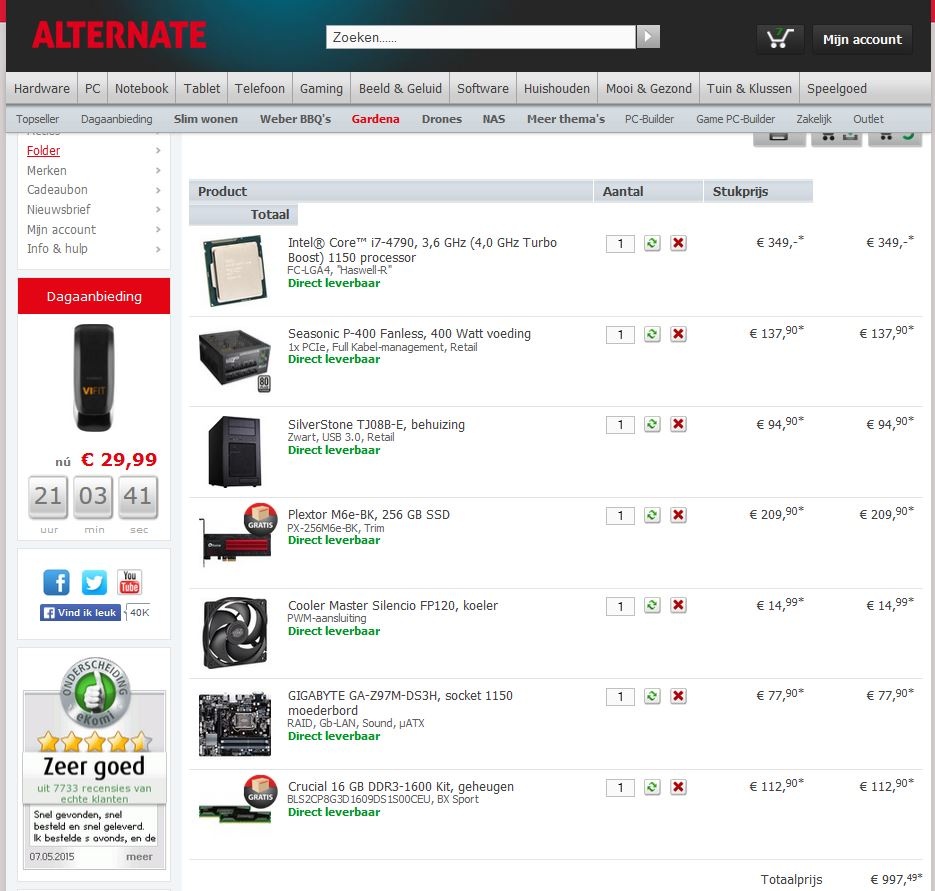
Task: Remove Crucial 16 GB DDR3-1600 Kit geheugen
Action: coord(678,787)
